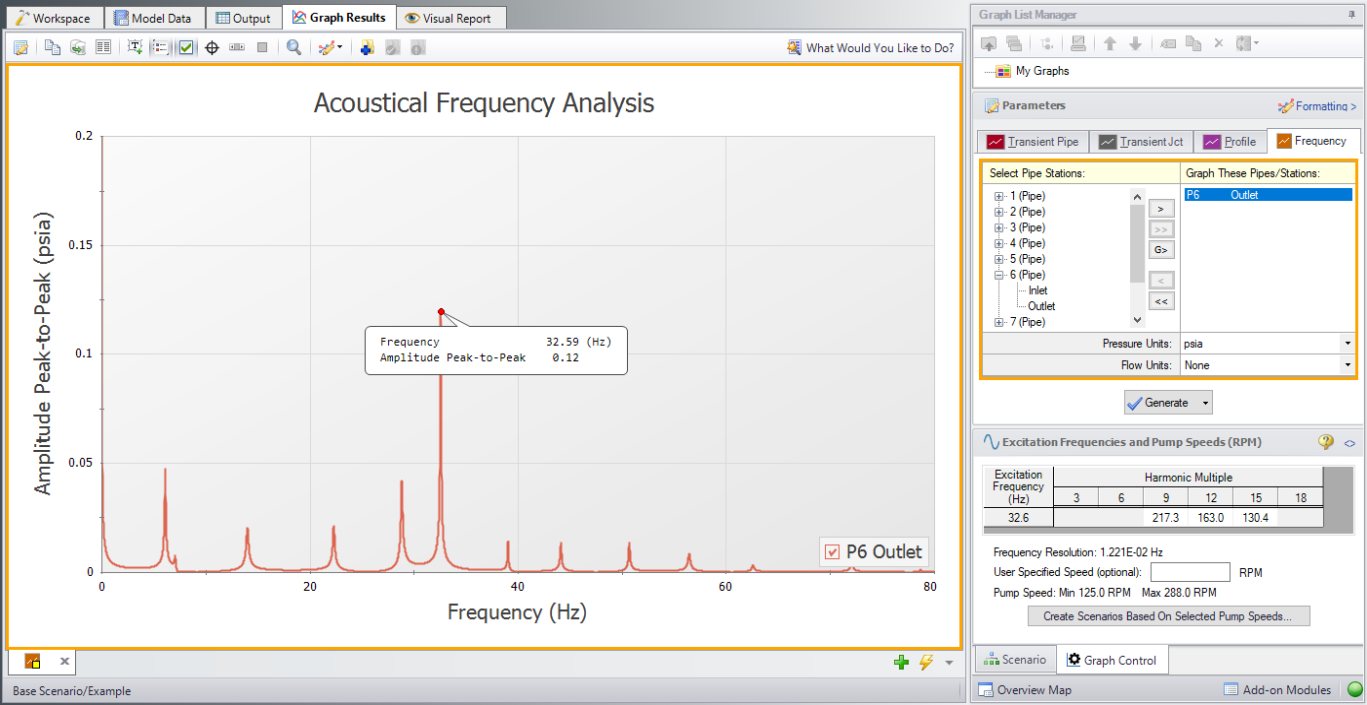Toggle the green checkmark toolbar button
This screenshot has width=1367, height=705.
point(186,47)
